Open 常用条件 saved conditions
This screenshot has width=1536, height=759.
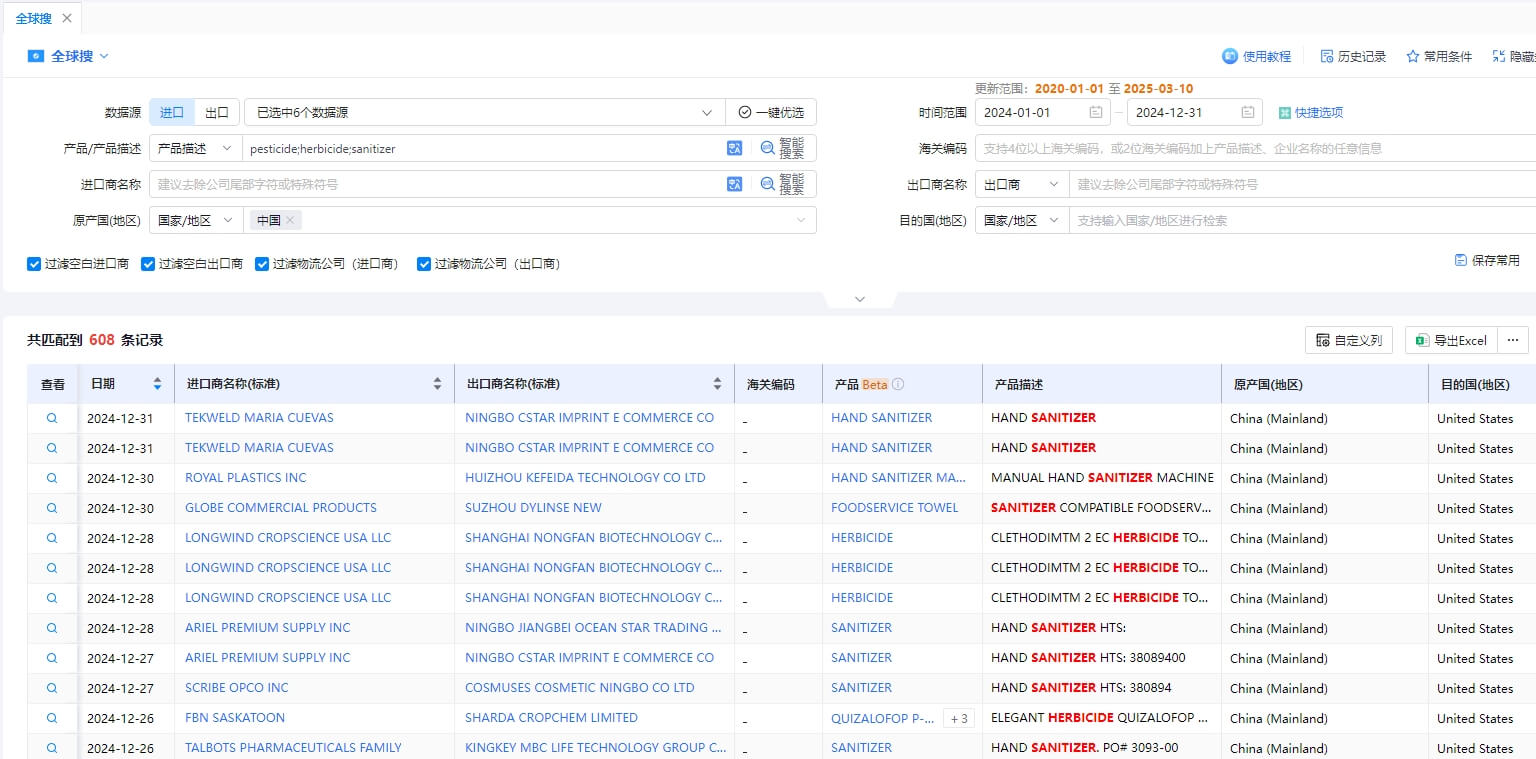tap(1439, 56)
